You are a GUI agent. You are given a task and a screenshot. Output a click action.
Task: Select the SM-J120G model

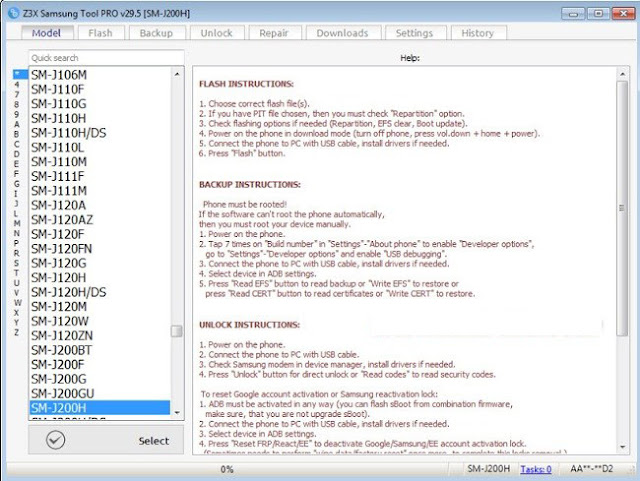[x=100, y=263]
